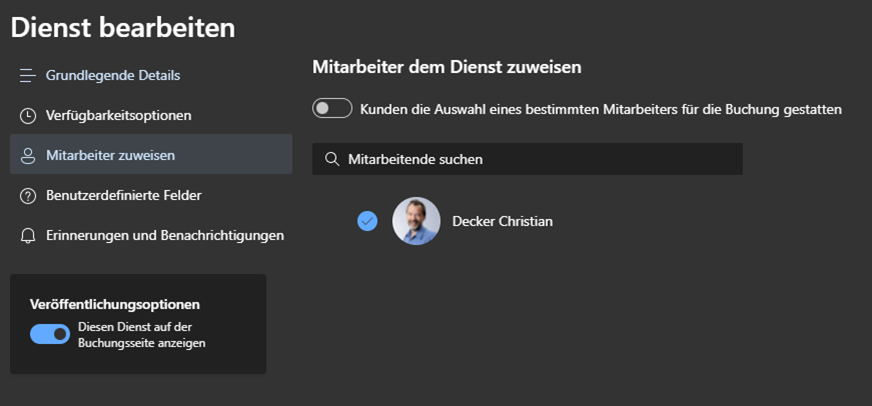Select the name Decker Christian
This screenshot has width=872, height=406.
click(502, 221)
